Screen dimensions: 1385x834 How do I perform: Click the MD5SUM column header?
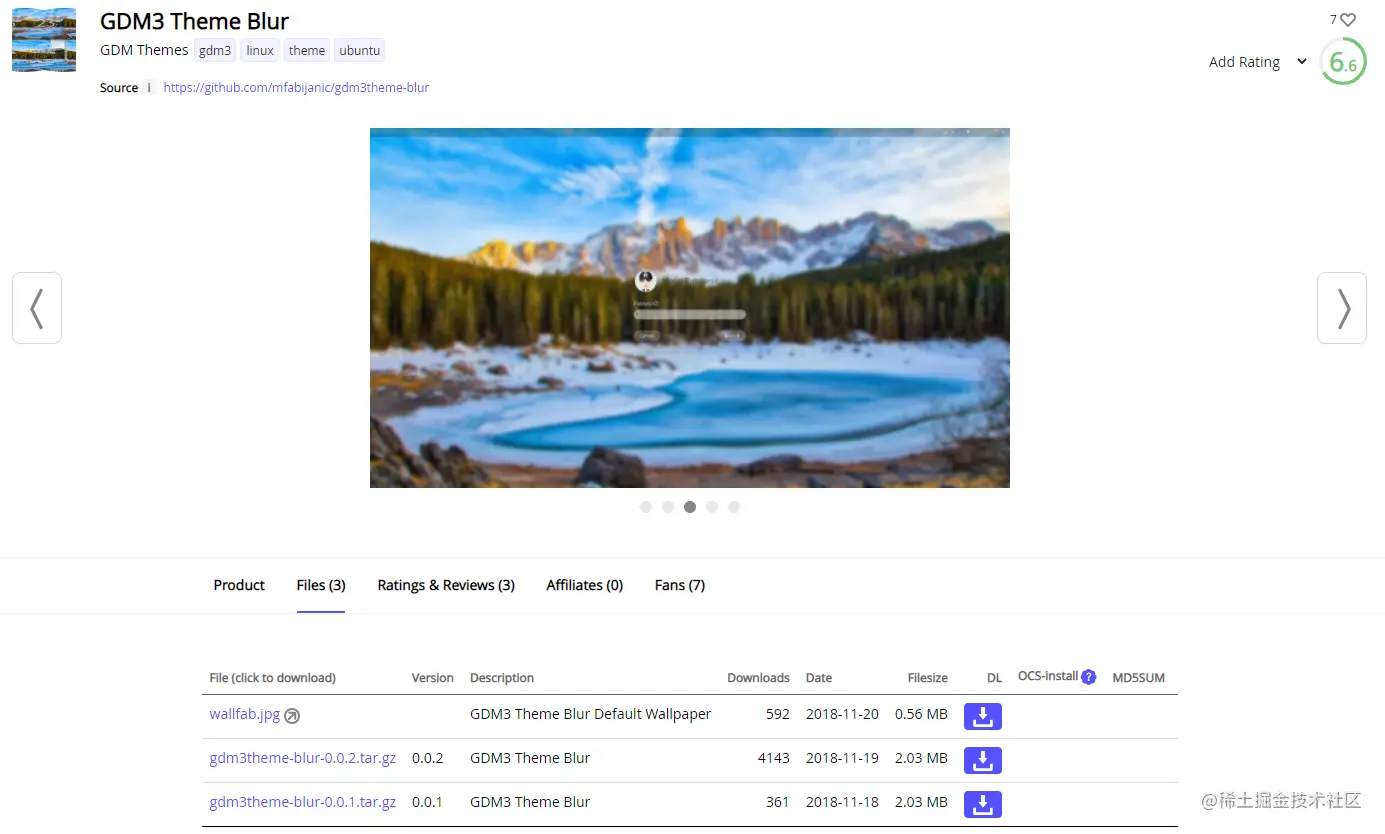tap(1139, 678)
